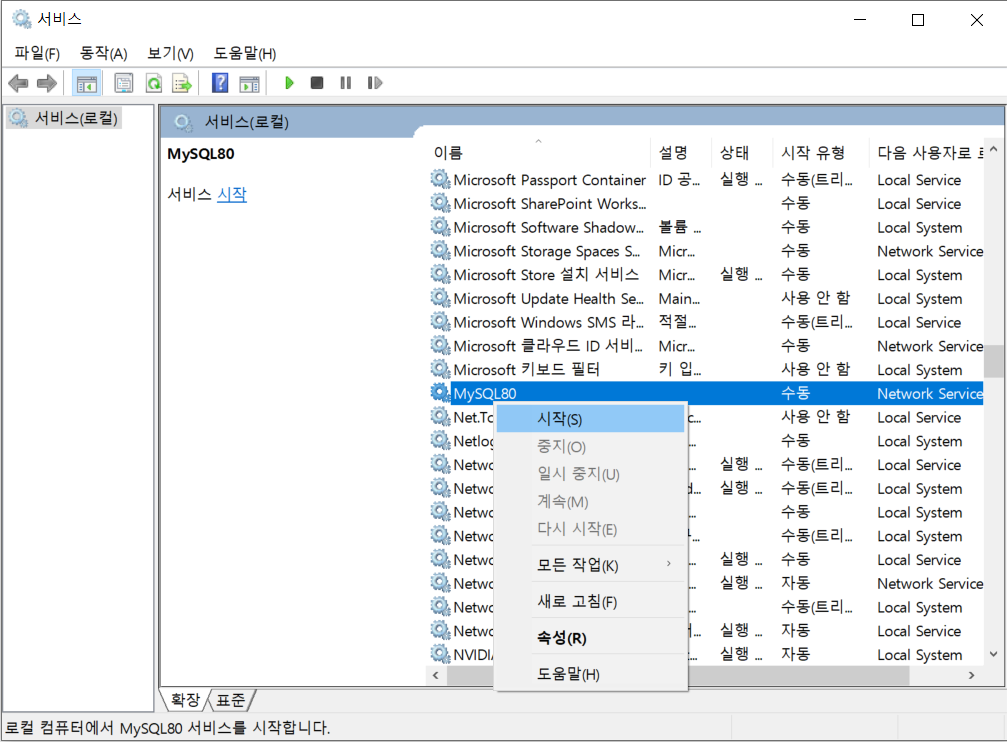Open the properties sheet toolbar icon
This screenshot has height=742, width=1007.
click(123, 83)
